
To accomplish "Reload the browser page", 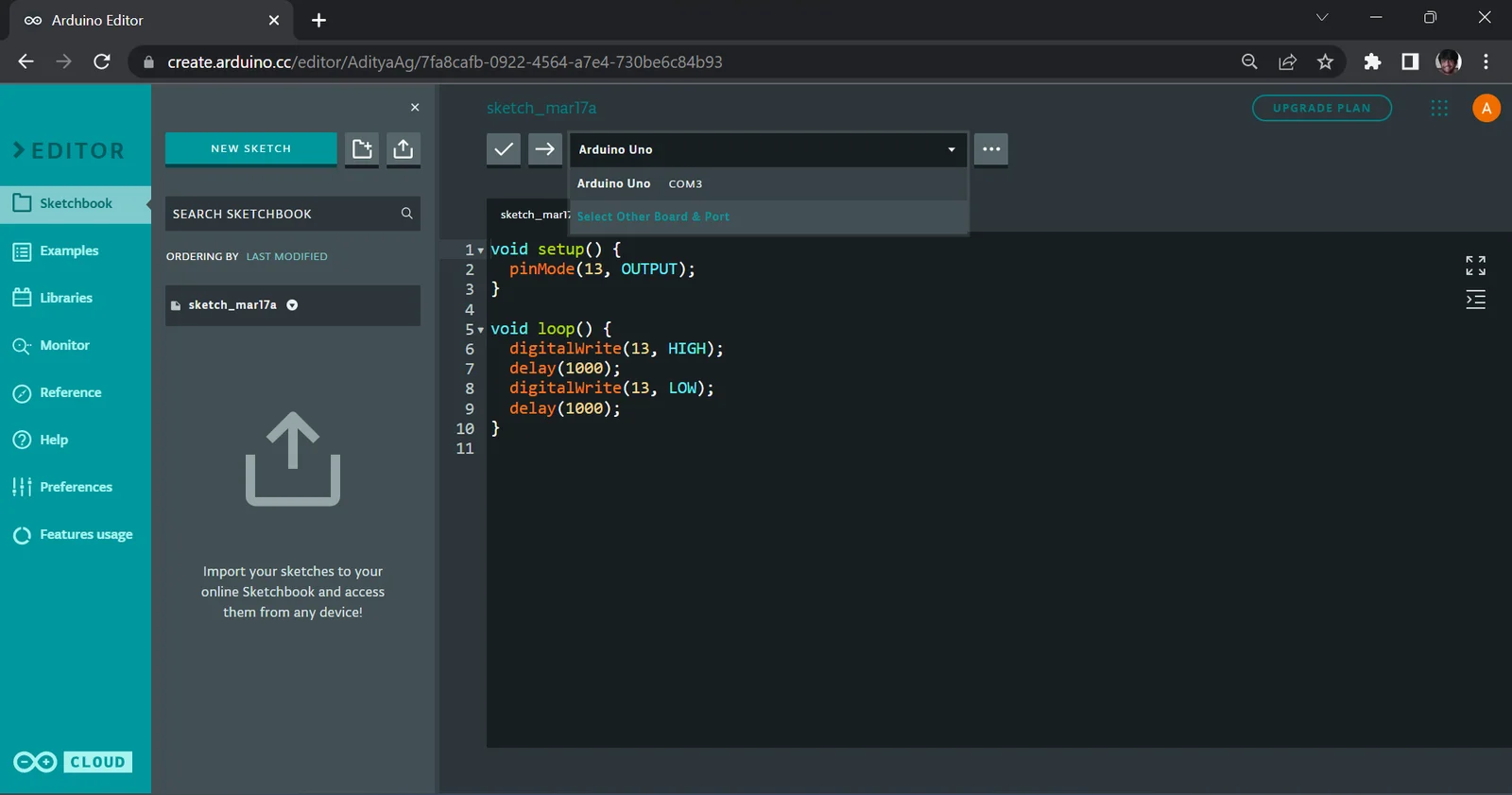I will click(102, 61).
